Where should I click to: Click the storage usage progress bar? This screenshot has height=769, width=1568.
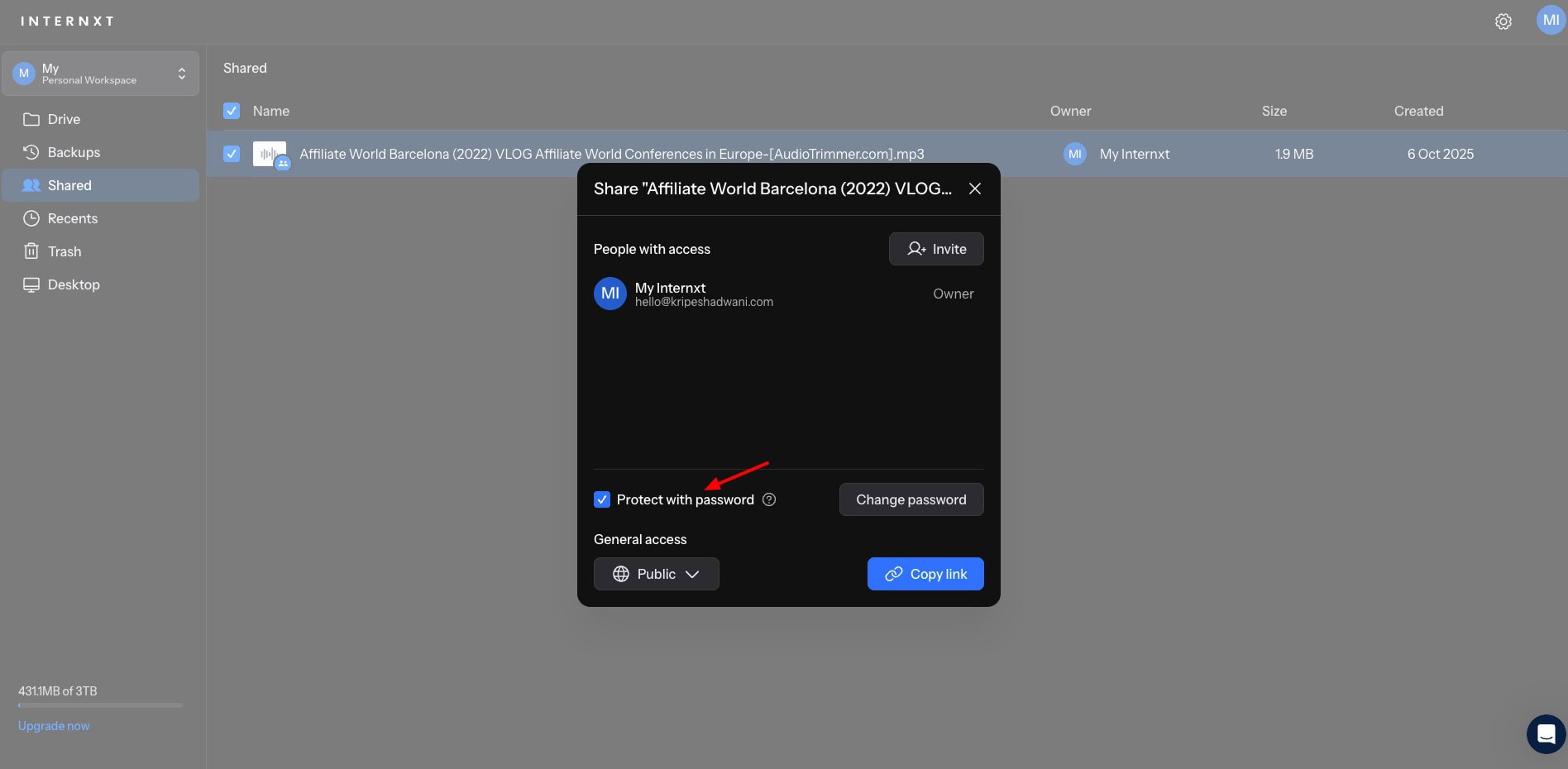(100, 705)
